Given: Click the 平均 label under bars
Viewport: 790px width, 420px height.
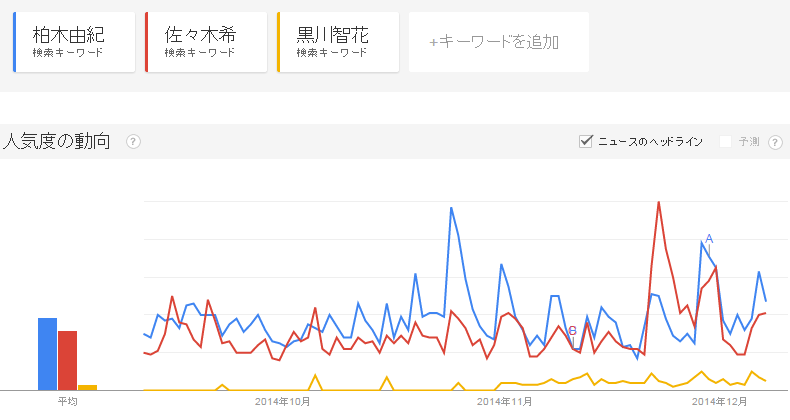Looking at the screenshot, I should pos(68,401).
